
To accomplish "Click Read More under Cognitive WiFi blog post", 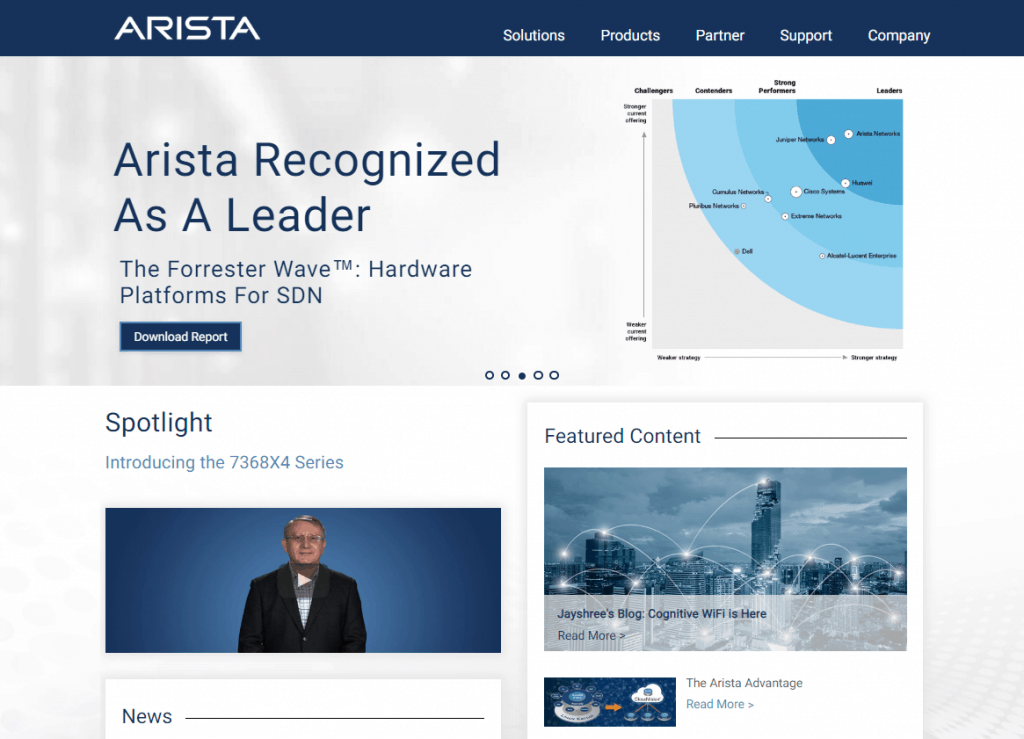I will (x=591, y=635).
